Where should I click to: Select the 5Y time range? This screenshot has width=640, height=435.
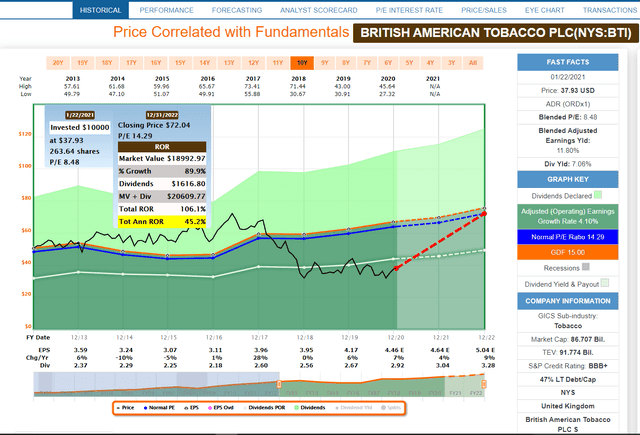(x=409, y=63)
